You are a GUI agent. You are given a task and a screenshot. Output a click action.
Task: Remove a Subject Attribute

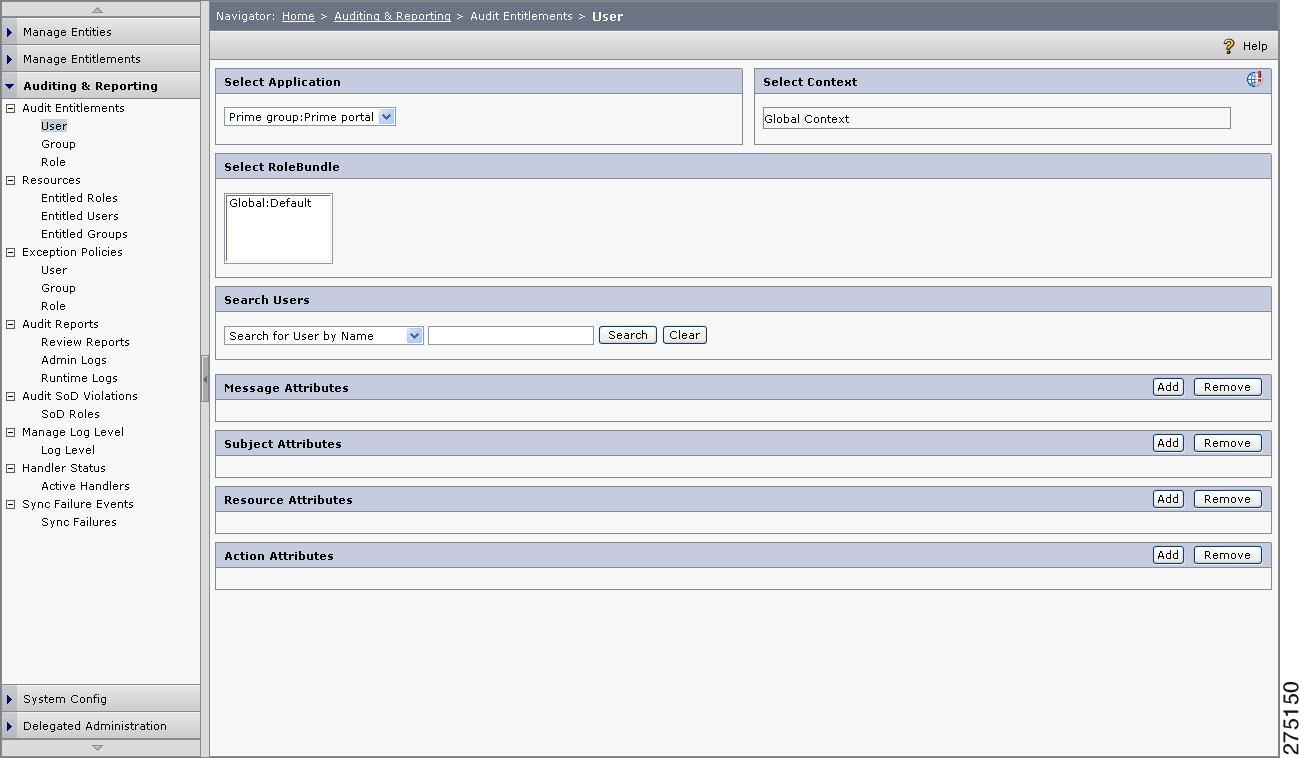pos(1227,443)
